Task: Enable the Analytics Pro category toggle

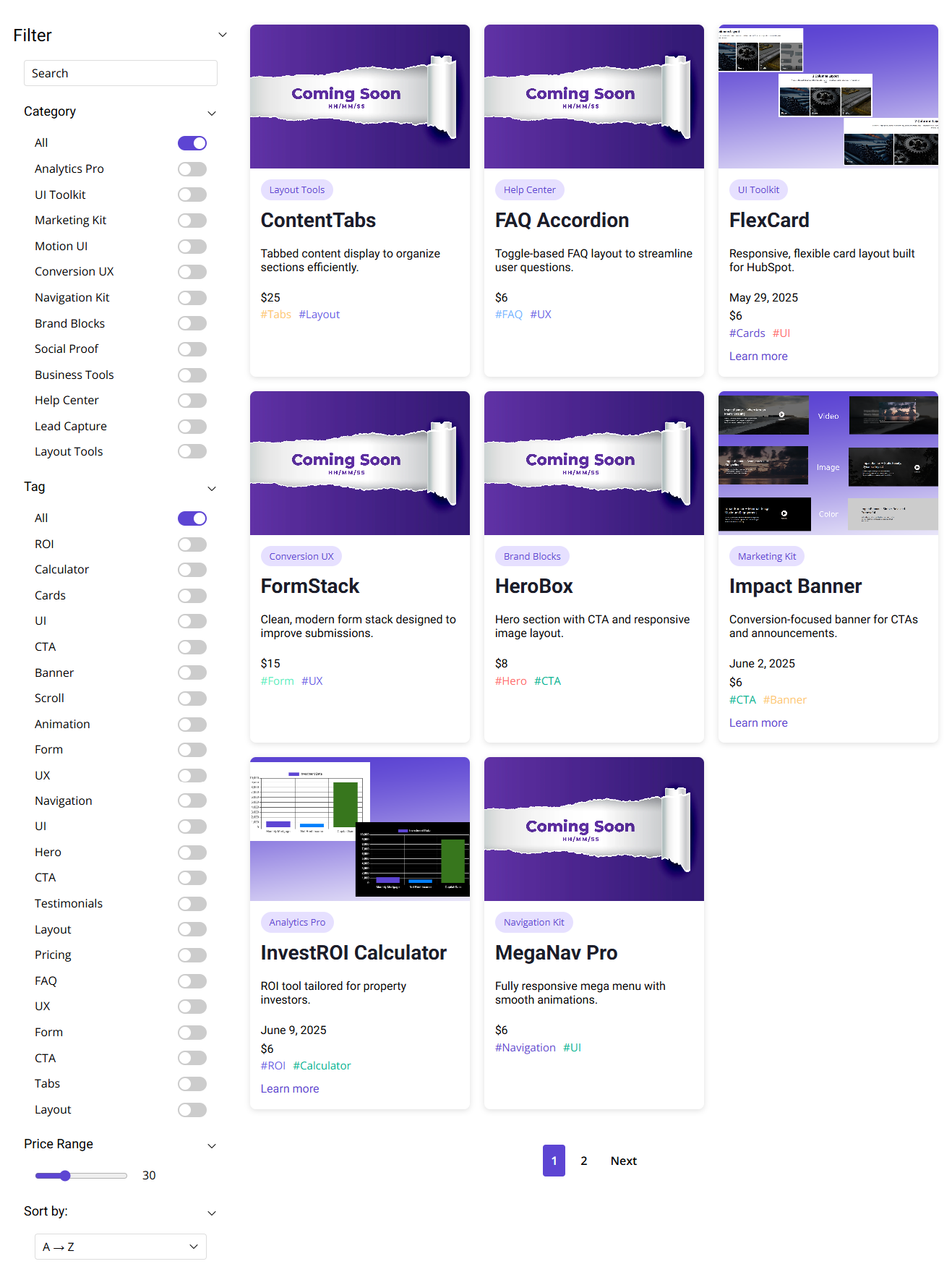Action: (192, 169)
